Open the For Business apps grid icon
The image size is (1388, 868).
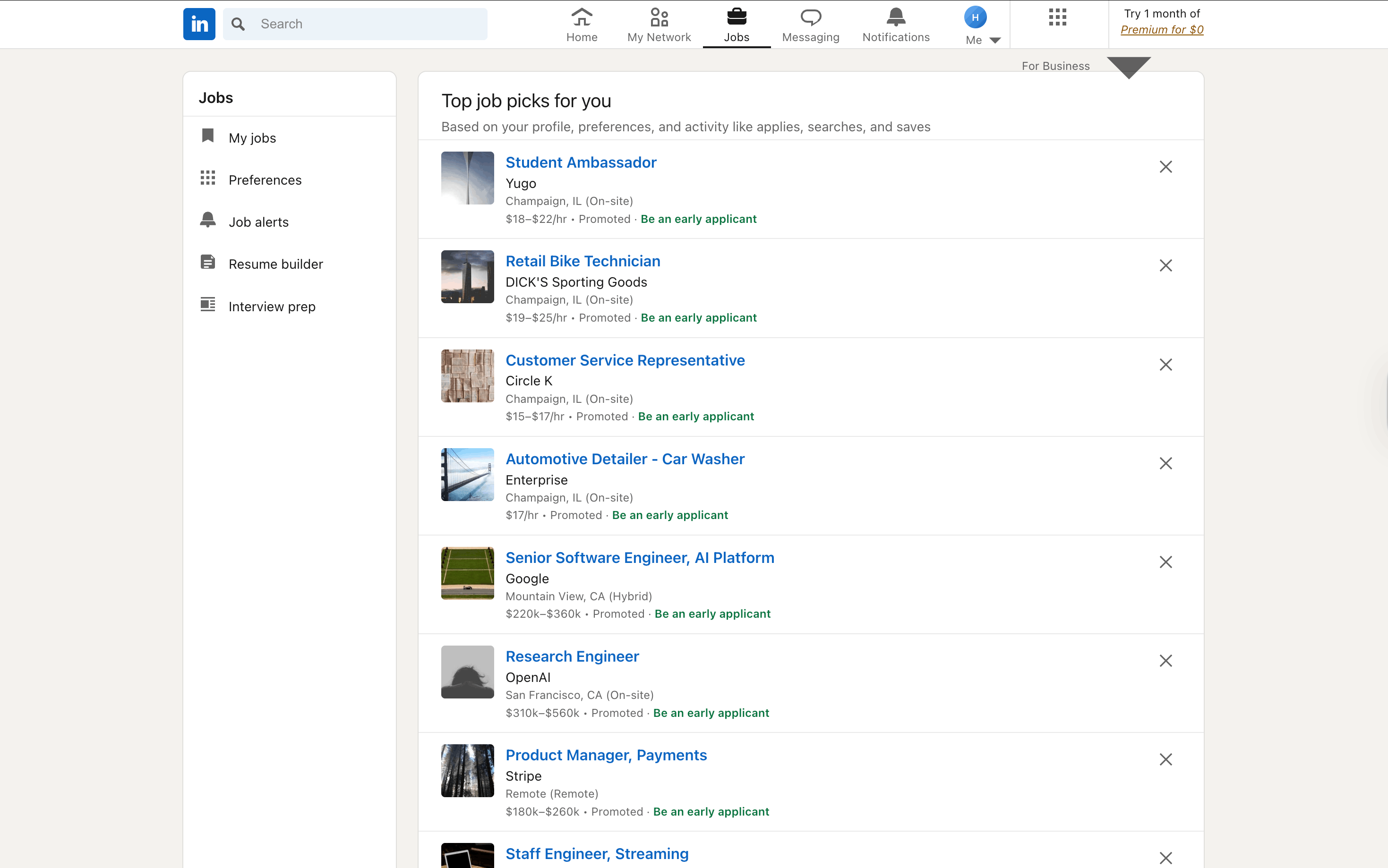1057,17
